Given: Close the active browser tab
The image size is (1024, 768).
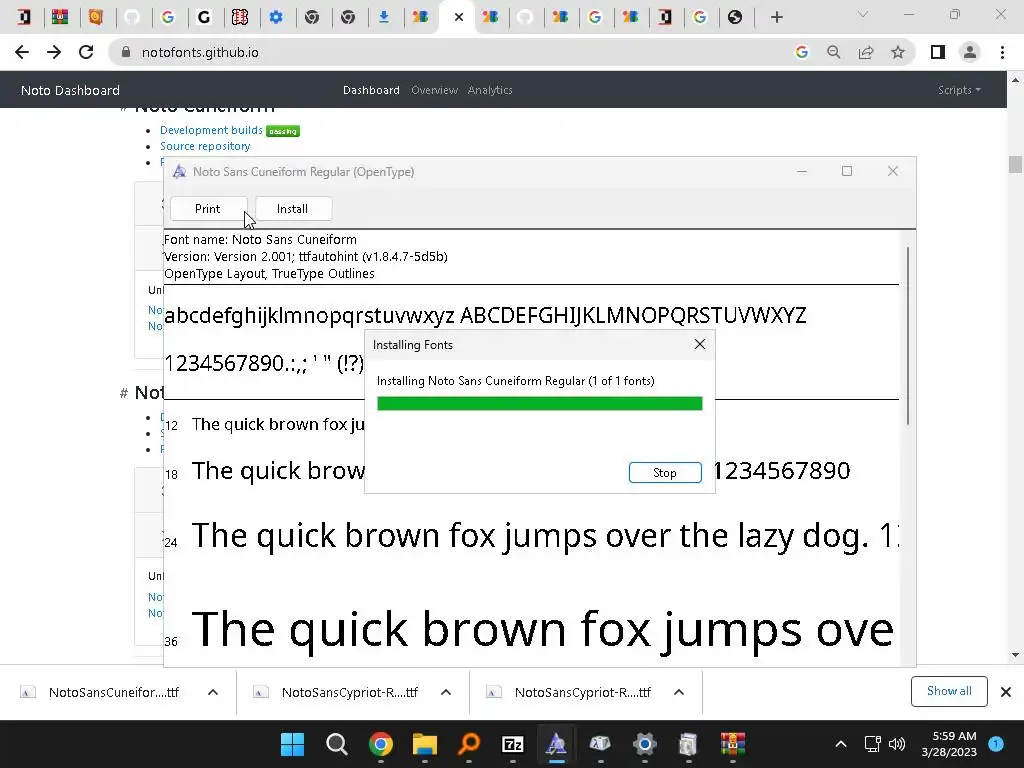Looking at the screenshot, I should 458,17.
